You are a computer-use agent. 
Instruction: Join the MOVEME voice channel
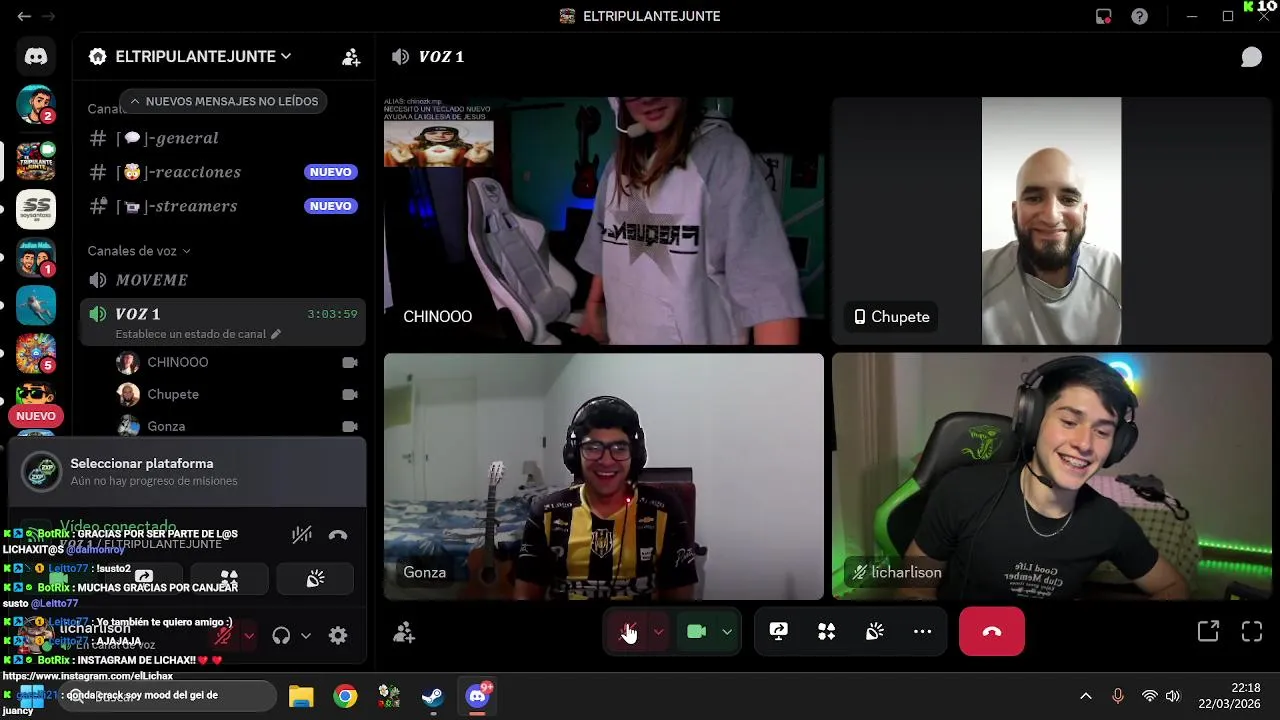222,280
